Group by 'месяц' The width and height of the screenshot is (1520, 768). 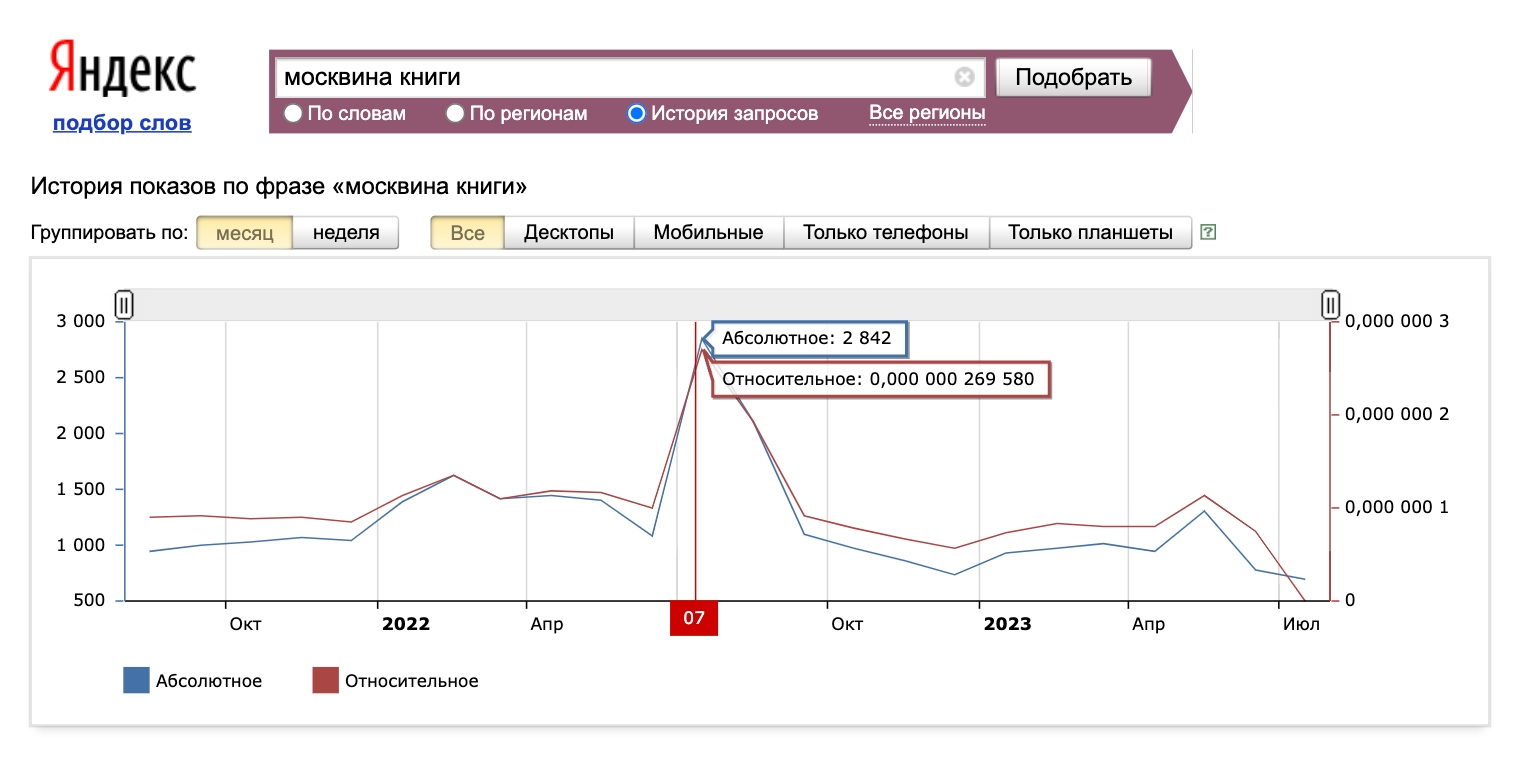(244, 233)
